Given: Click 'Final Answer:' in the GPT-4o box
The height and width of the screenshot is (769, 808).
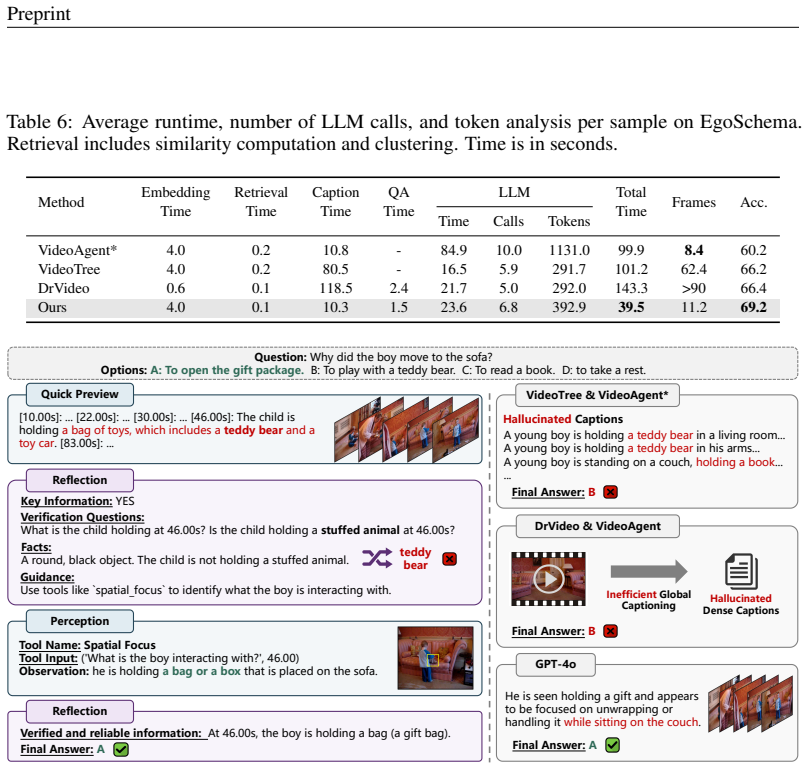Looking at the screenshot, I should [x=549, y=745].
